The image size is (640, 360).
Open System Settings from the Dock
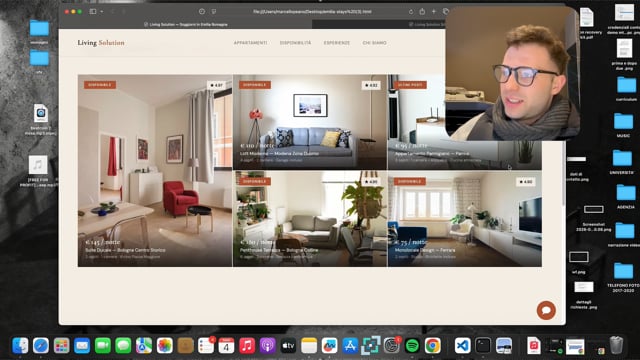coord(391,346)
